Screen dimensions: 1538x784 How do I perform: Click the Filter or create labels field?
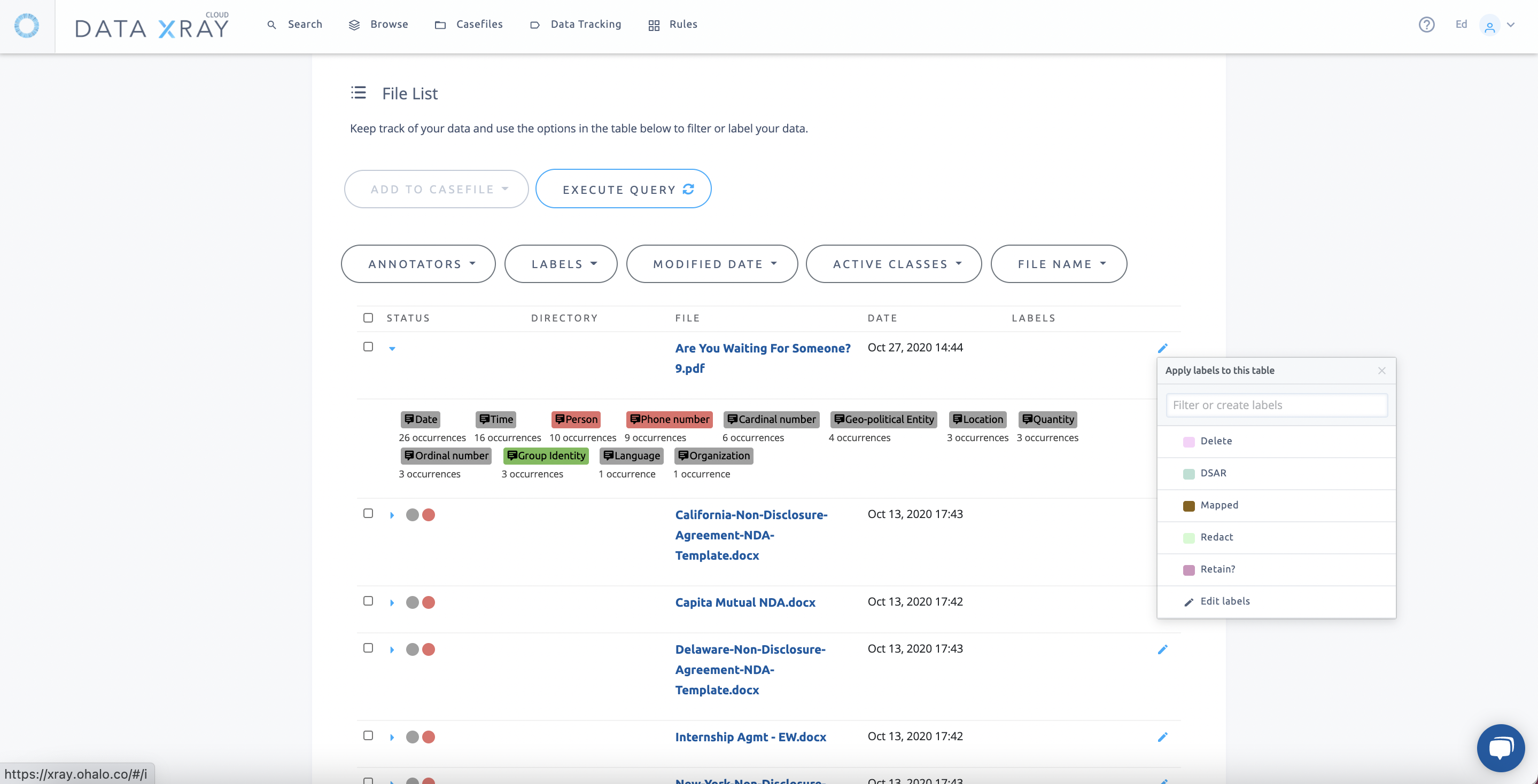pyautogui.click(x=1276, y=405)
